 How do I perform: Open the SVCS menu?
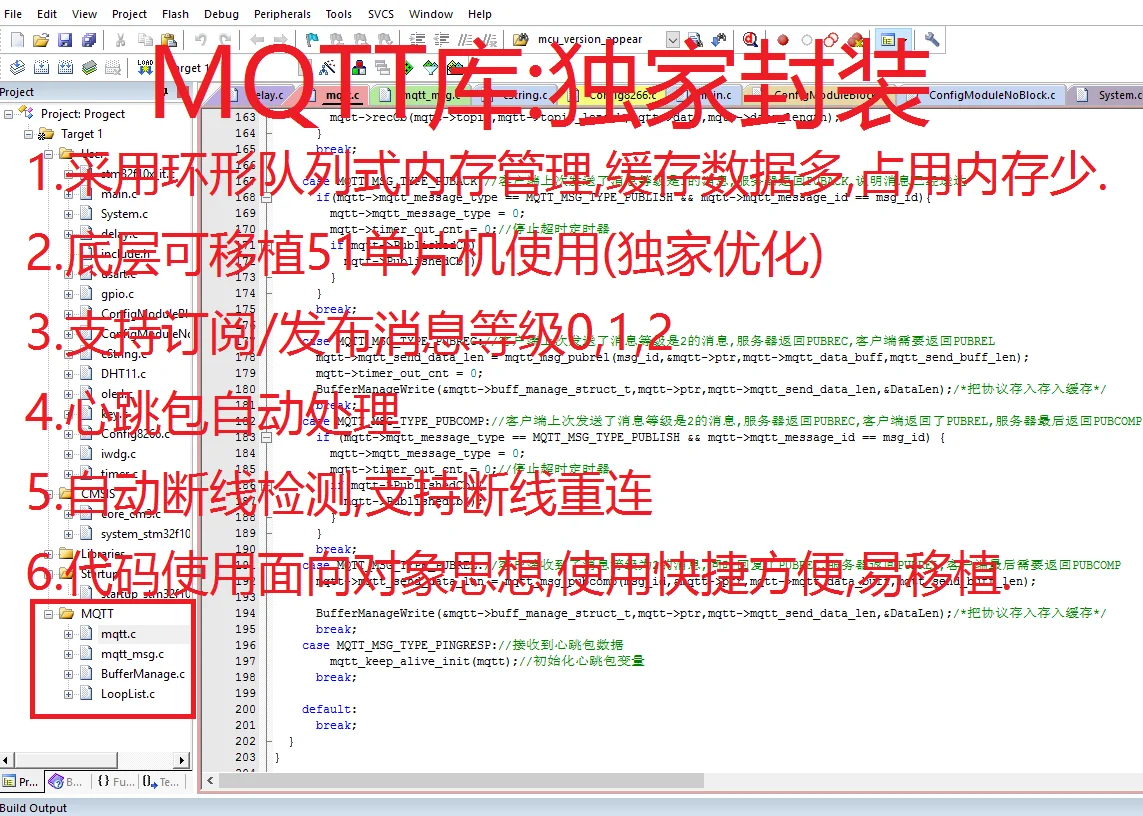click(381, 14)
